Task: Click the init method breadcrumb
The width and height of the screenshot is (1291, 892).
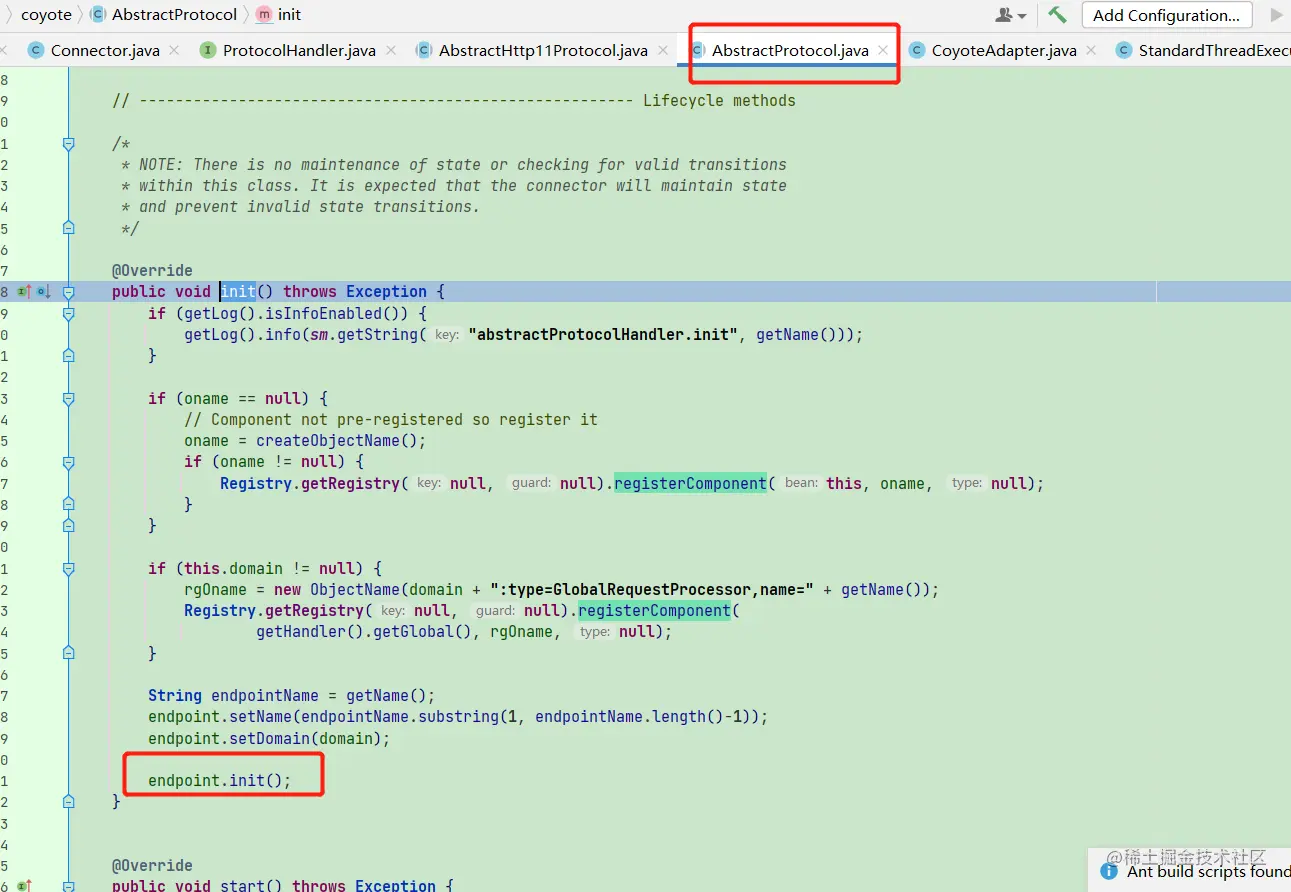Action: (289, 15)
